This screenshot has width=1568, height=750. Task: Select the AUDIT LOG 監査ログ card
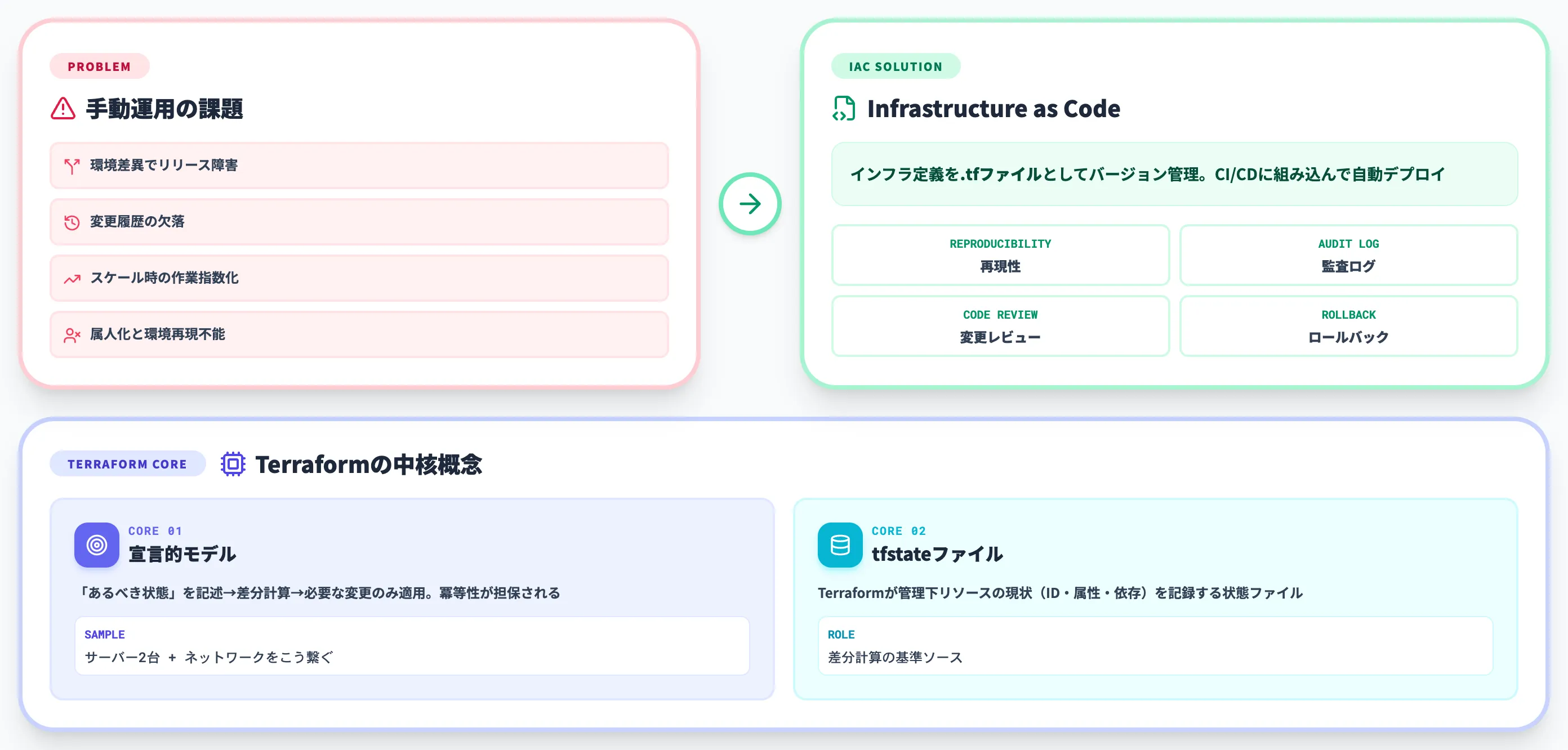[1348, 255]
